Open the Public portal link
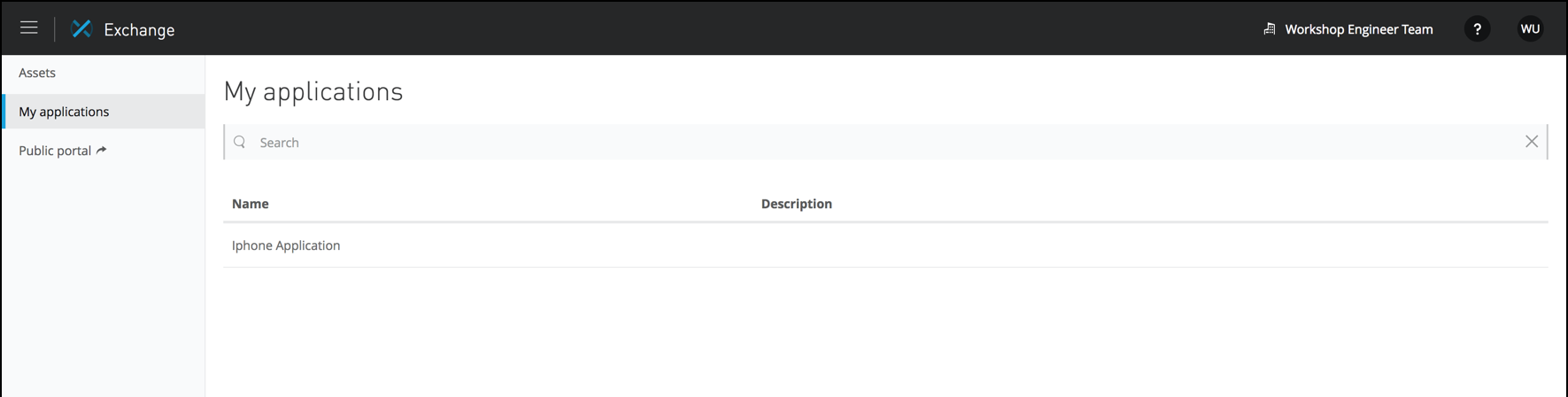Image resolution: width=1568 pixels, height=397 pixels. click(x=55, y=151)
